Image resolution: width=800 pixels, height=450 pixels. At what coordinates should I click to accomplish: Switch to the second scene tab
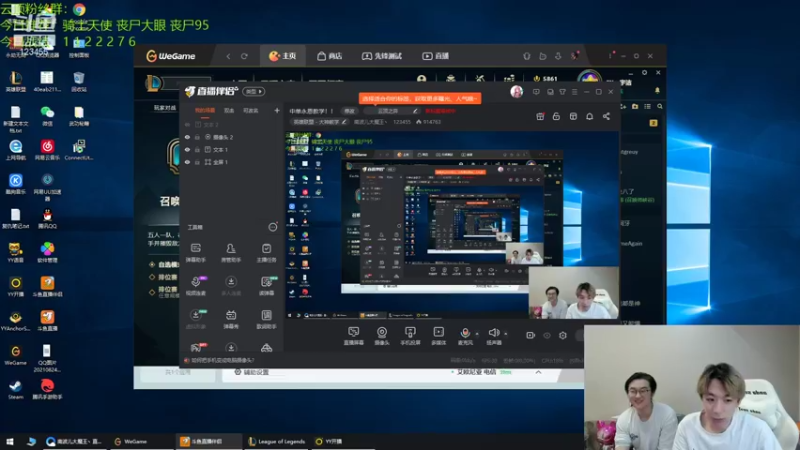click(229, 110)
